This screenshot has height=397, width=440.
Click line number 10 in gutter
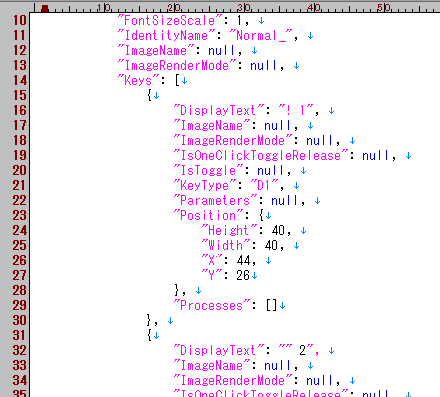click(20, 20)
